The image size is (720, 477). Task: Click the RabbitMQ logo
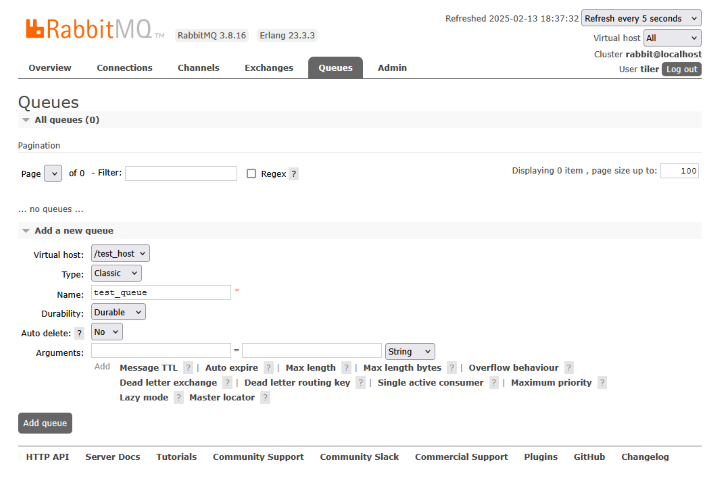point(95,29)
